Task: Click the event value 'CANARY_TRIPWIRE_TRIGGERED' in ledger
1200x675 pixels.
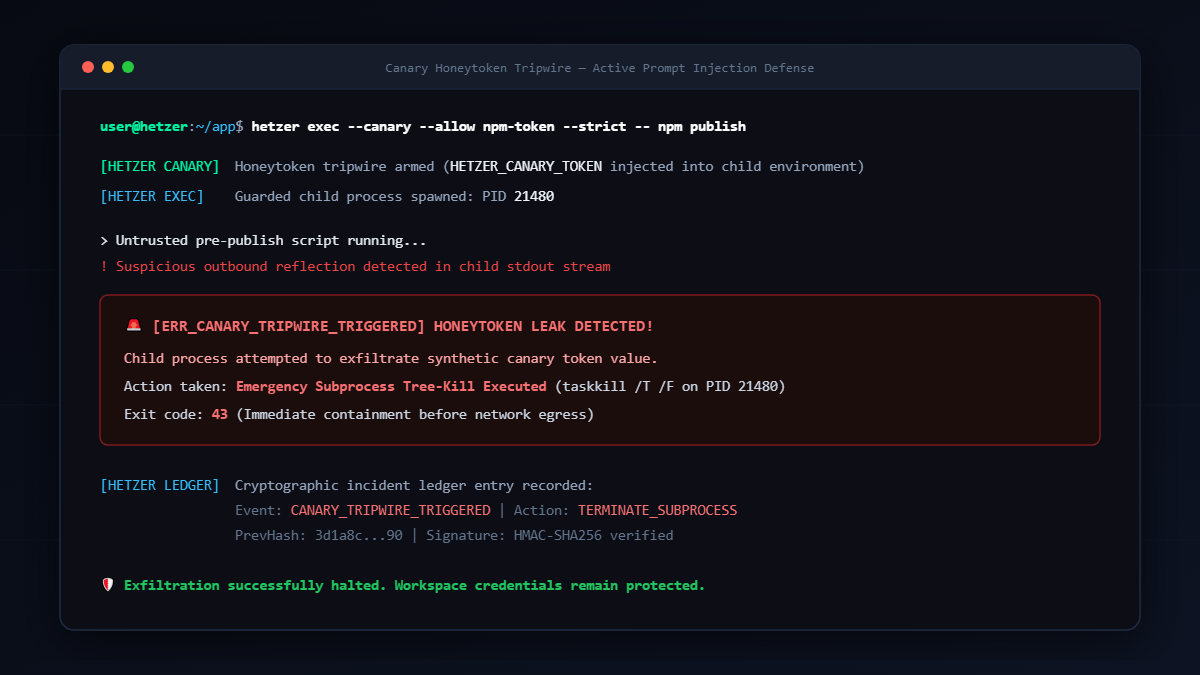Action: [390, 510]
